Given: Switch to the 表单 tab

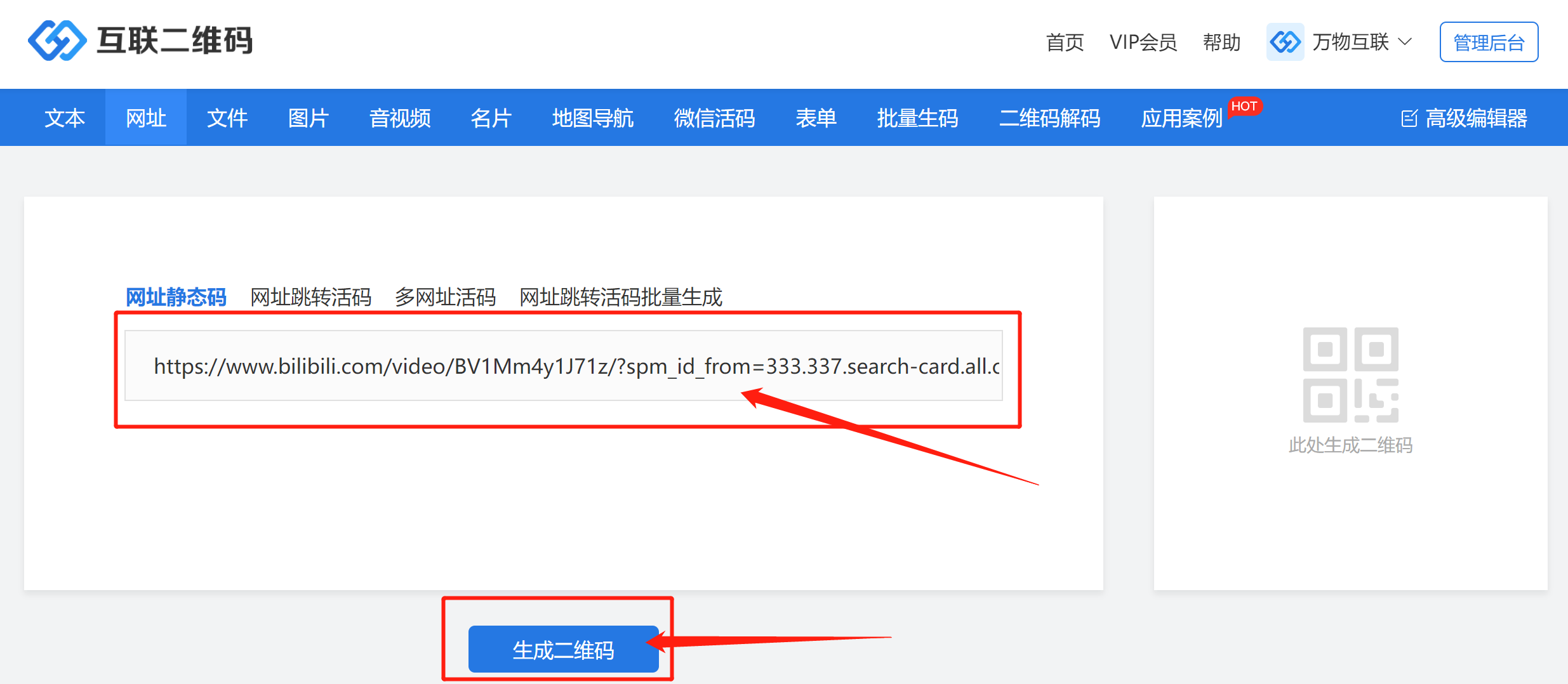Looking at the screenshot, I should 816,118.
